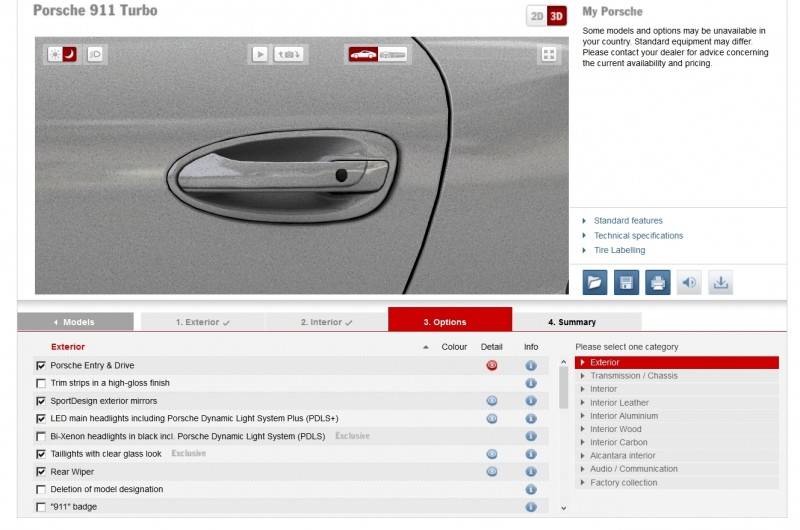Screen dimensions: 800x530
Task: Expand the Factory collection category
Action: click(677, 483)
